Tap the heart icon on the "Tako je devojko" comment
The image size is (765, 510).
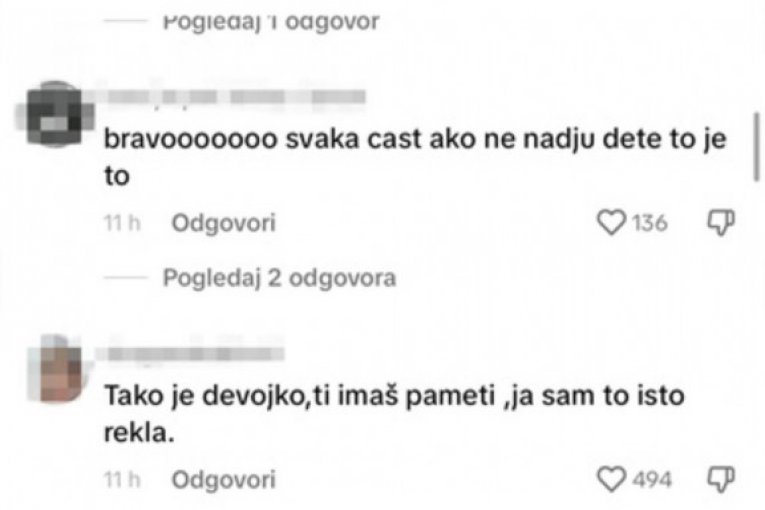pos(611,479)
